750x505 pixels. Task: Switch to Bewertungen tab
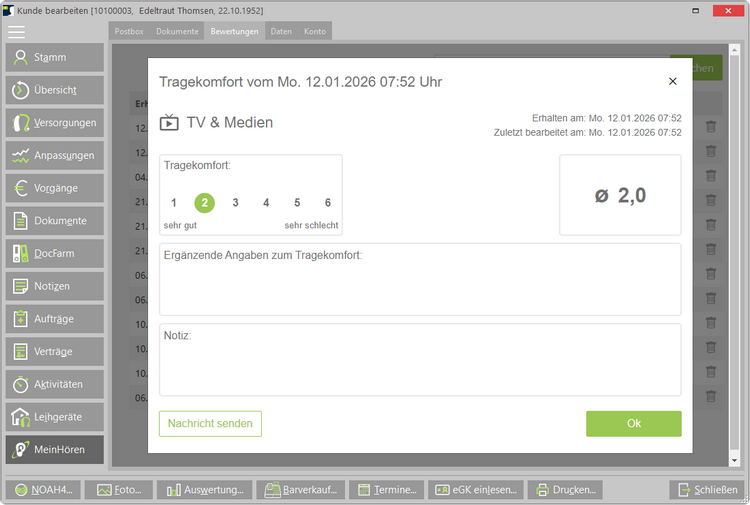[x=234, y=31]
